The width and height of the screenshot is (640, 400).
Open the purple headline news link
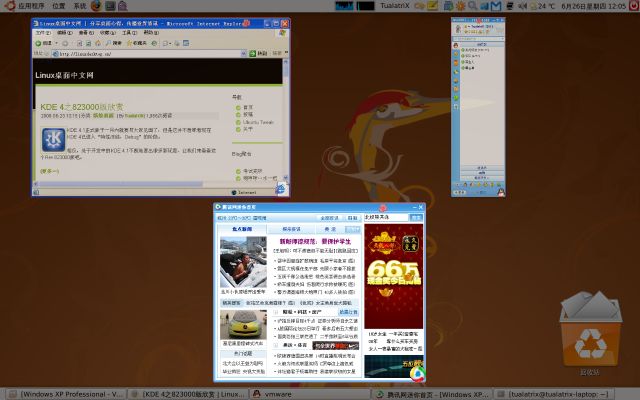pyautogui.click(x=315, y=242)
